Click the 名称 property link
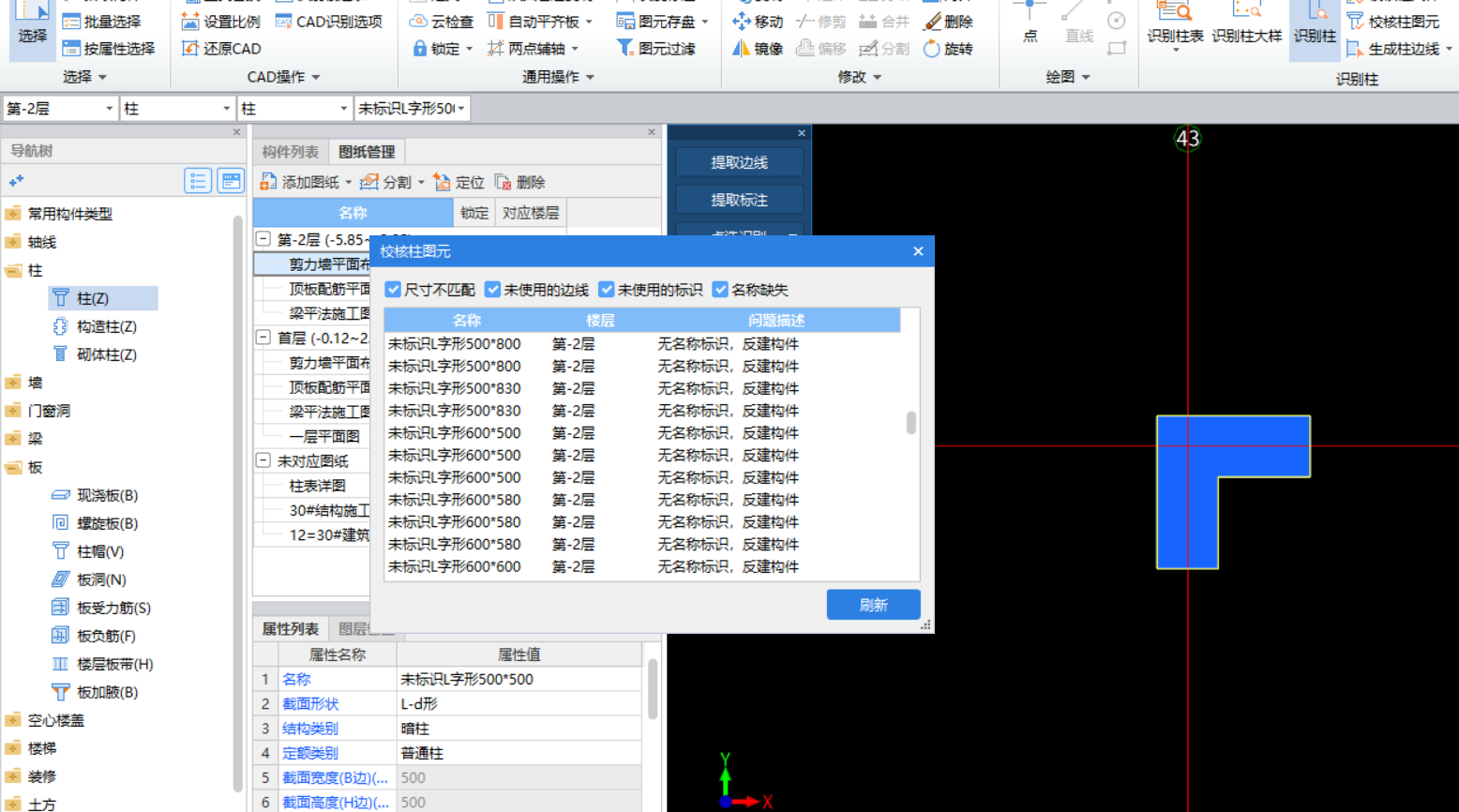The width and height of the screenshot is (1459, 812). tap(296, 679)
